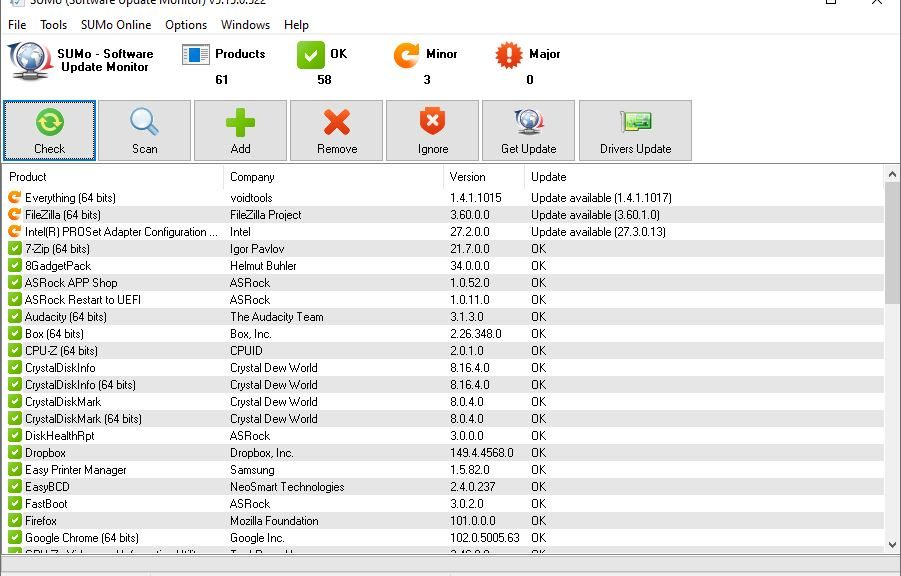Image resolution: width=901 pixels, height=576 pixels.
Task: Click green check icon beside 8GadgetPack
Action: pos(14,266)
